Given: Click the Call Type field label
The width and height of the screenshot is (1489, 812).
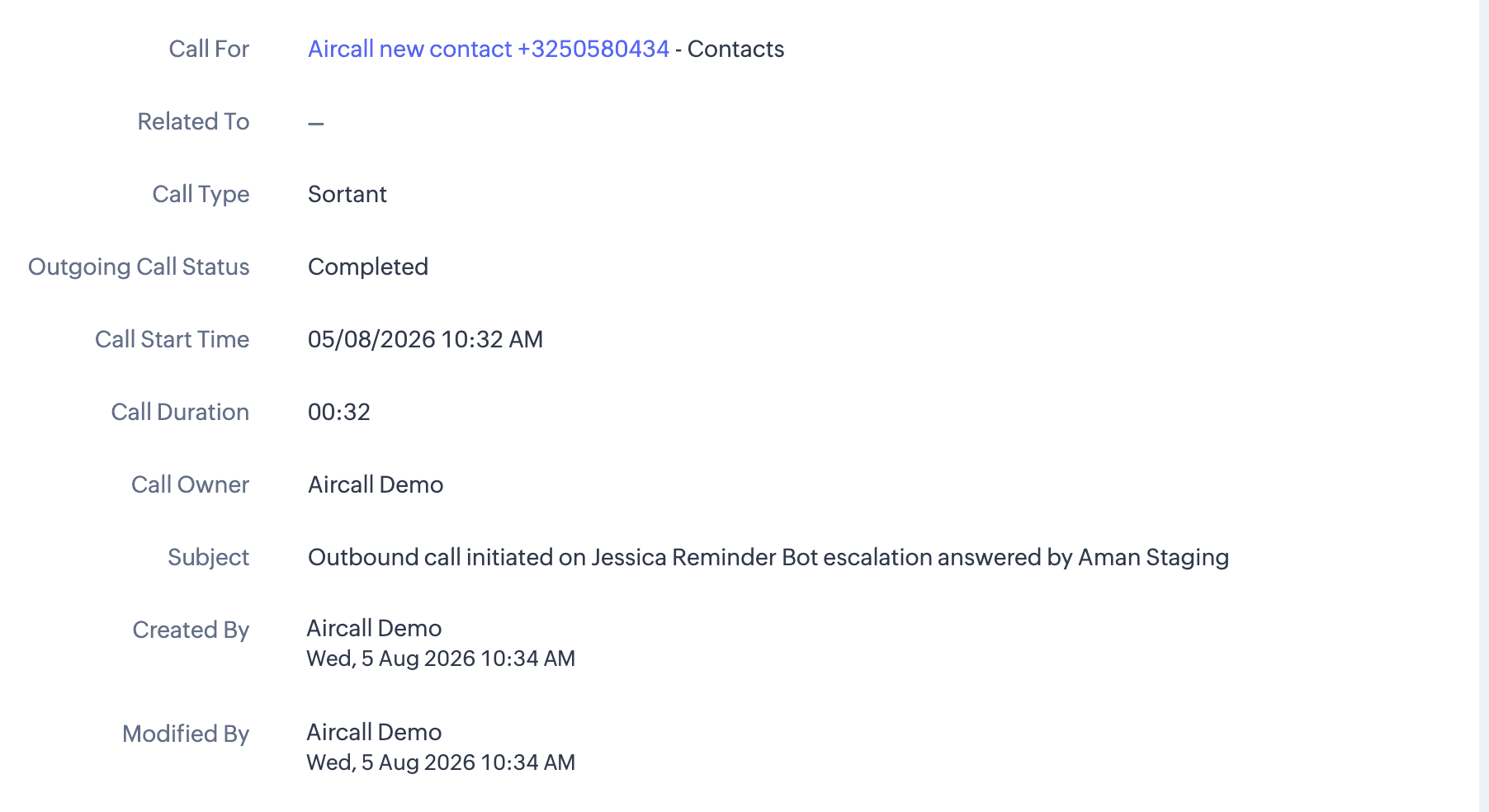Looking at the screenshot, I should tap(201, 194).
